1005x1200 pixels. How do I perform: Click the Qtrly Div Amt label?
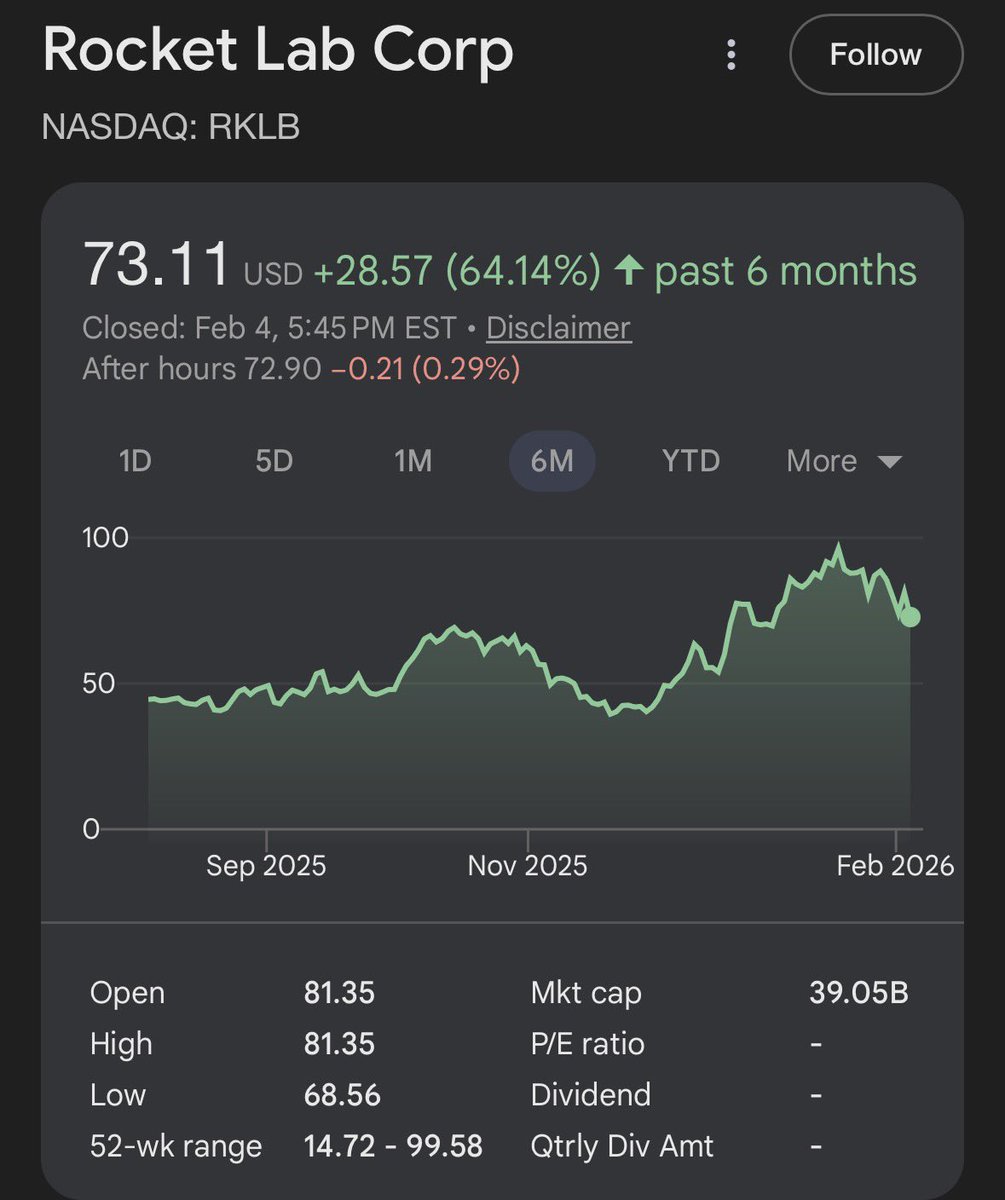pos(622,1146)
